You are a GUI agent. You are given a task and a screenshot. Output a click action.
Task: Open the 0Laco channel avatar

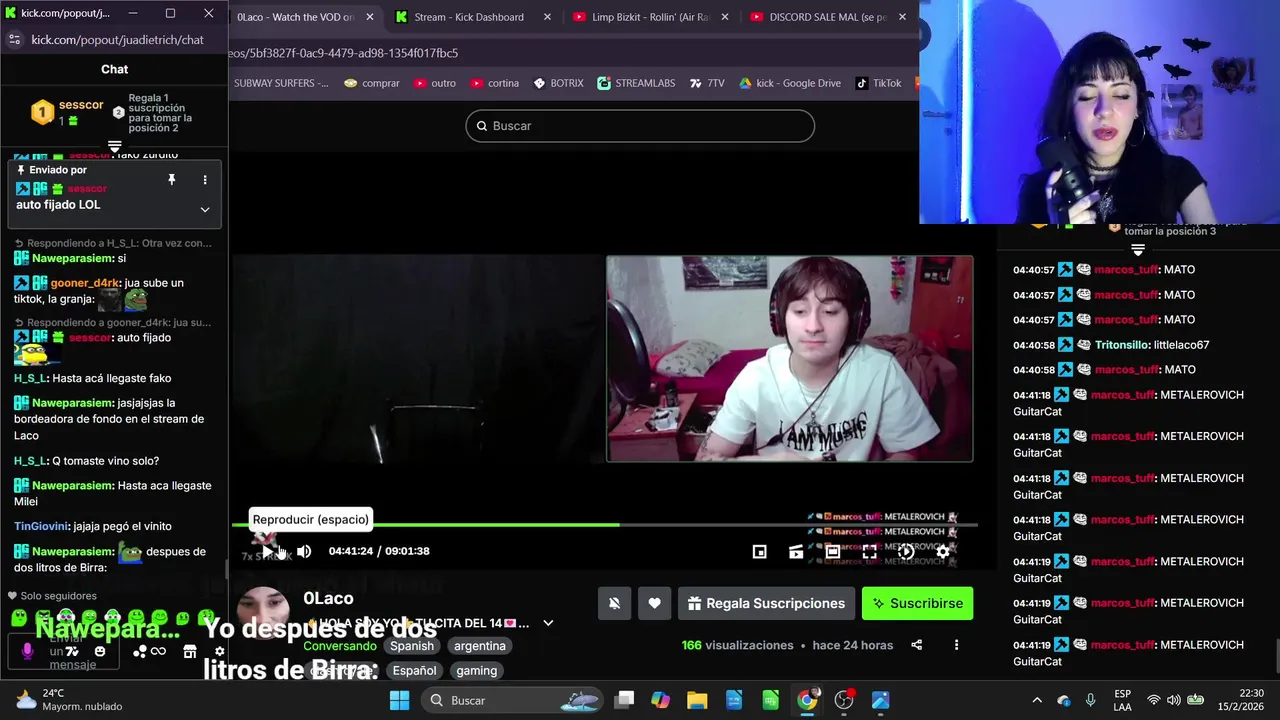click(x=263, y=614)
